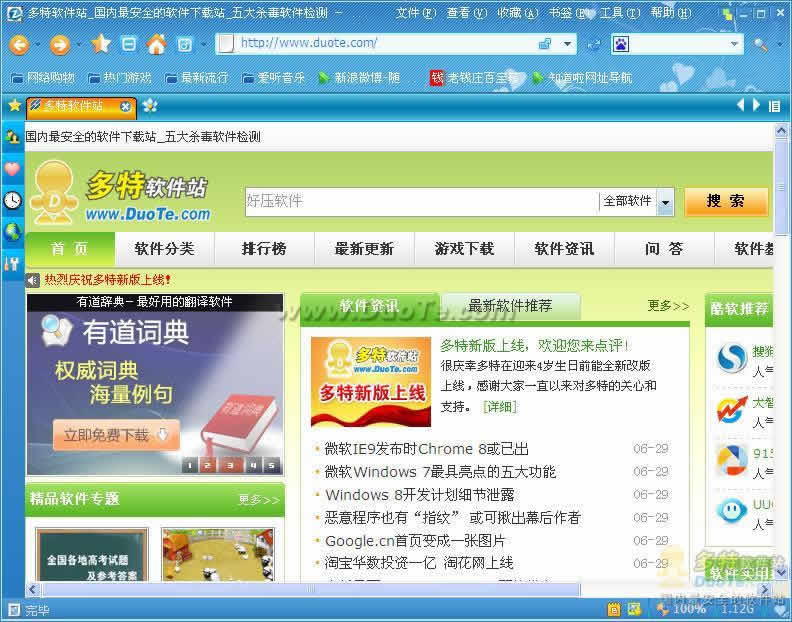
Task: Select banner slide number 3
Action: (x=230, y=465)
